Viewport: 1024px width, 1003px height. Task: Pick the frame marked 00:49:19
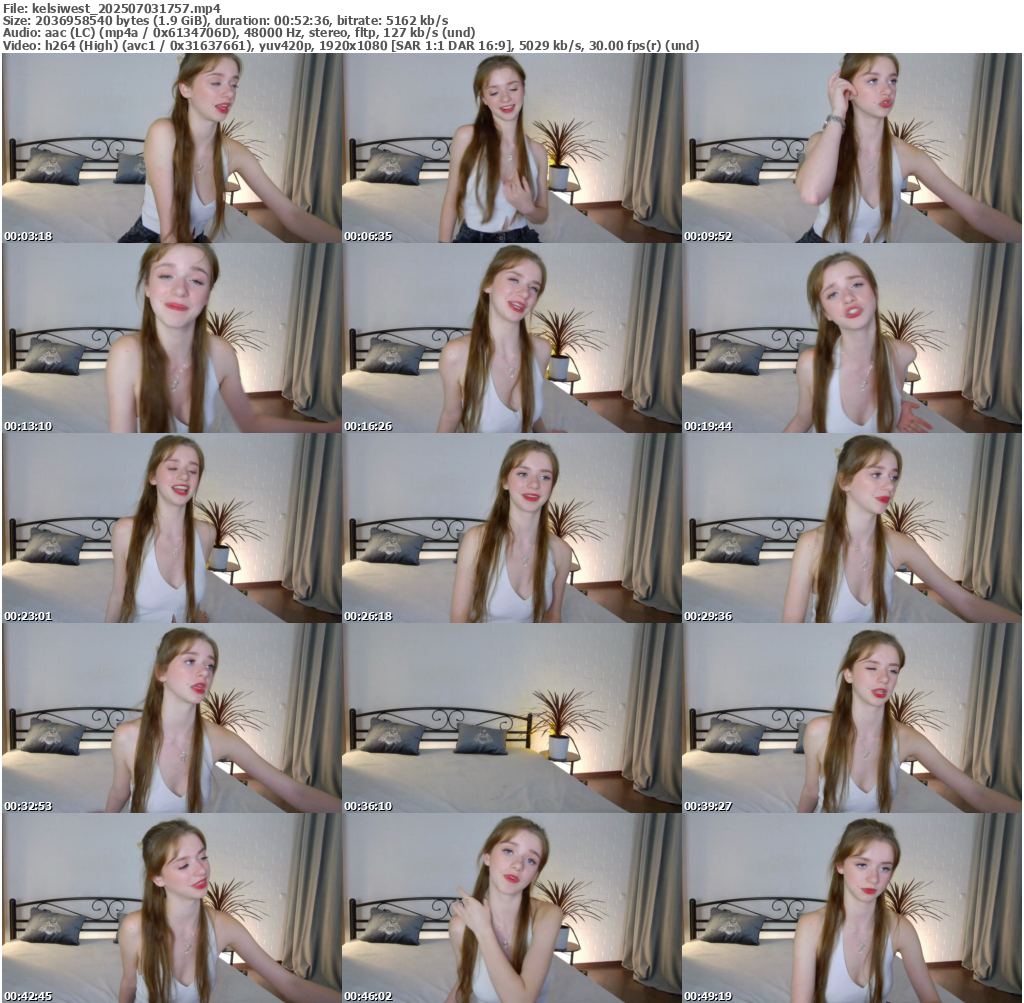(x=852, y=908)
